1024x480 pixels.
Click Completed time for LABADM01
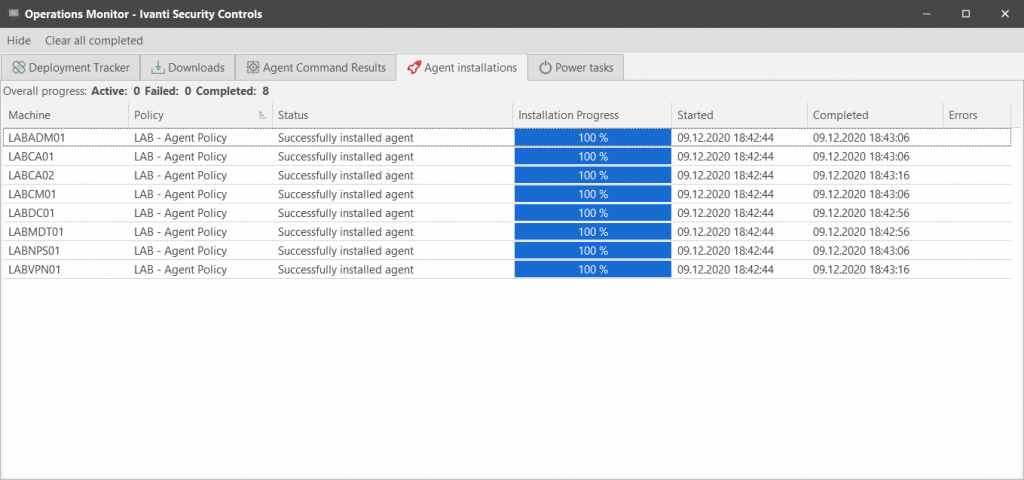click(861, 138)
